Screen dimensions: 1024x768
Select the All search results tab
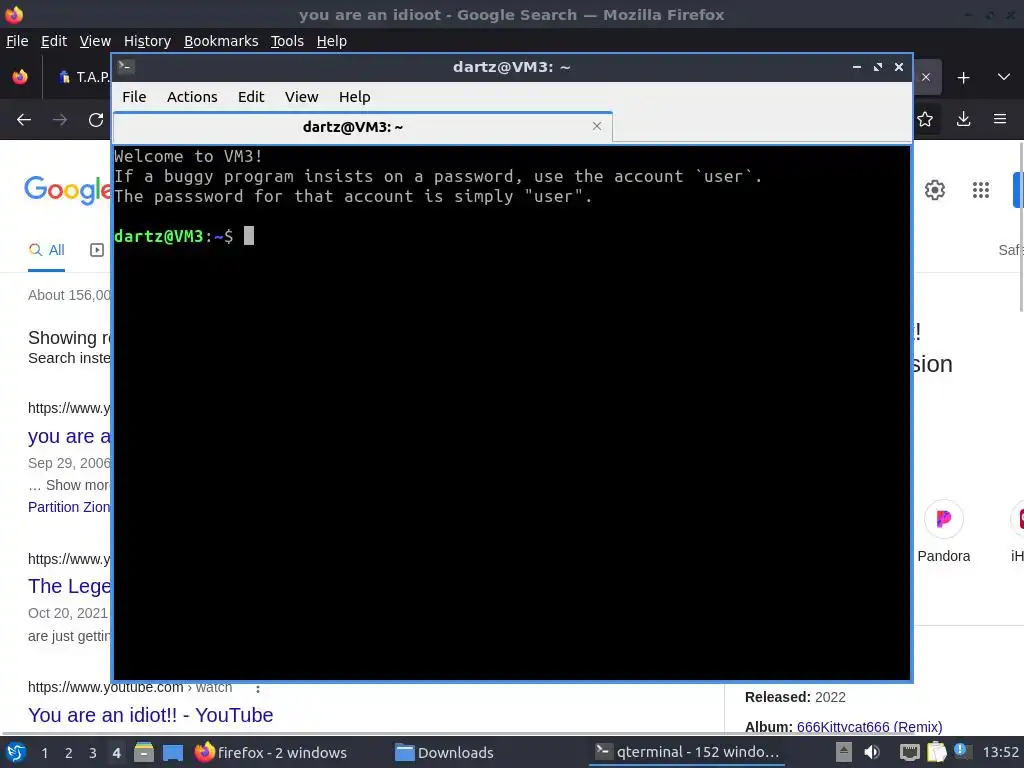click(x=46, y=250)
